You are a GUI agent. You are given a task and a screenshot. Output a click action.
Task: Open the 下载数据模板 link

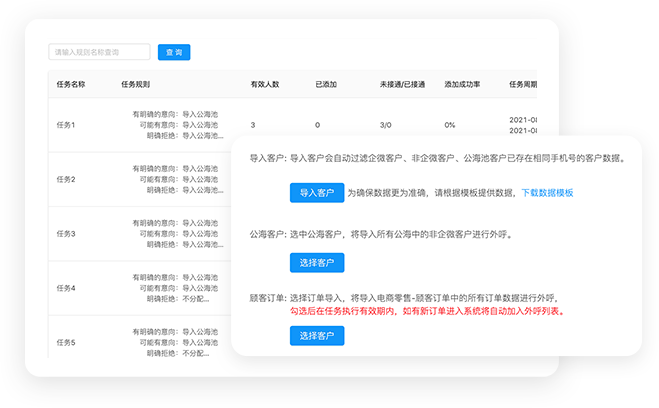(x=547, y=192)
